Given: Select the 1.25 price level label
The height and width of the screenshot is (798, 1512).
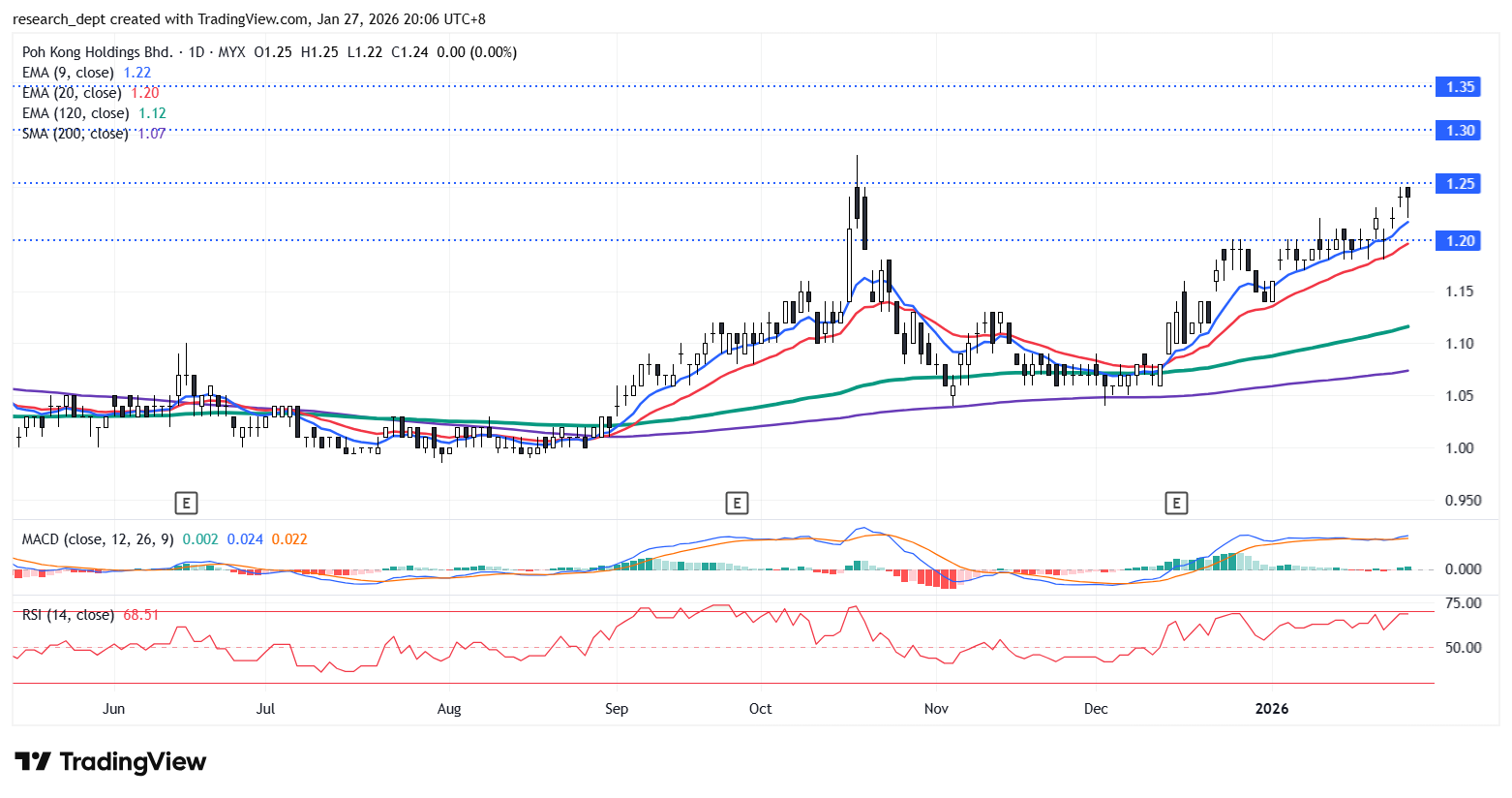Looking at the screenshot, I should (1460, 184).
